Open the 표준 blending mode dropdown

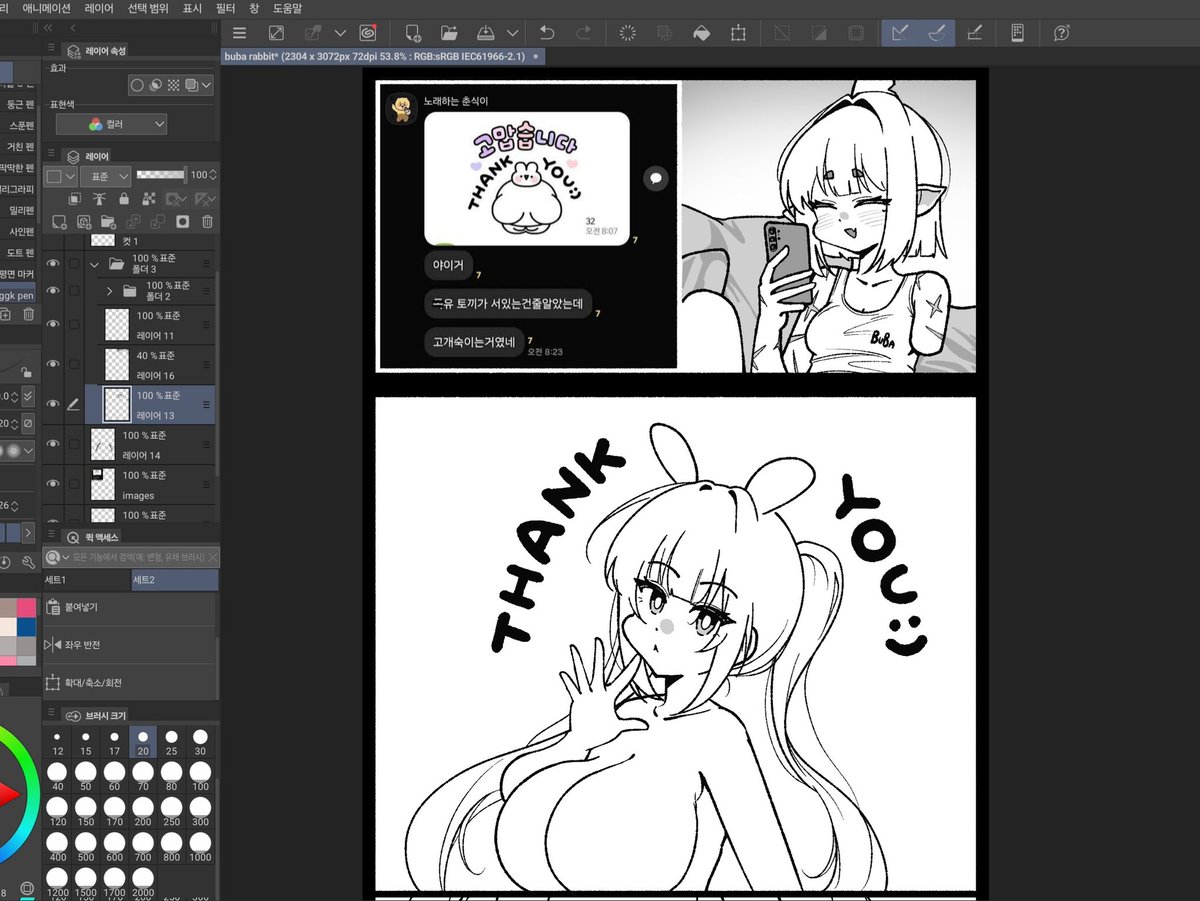tap(105, 175)
